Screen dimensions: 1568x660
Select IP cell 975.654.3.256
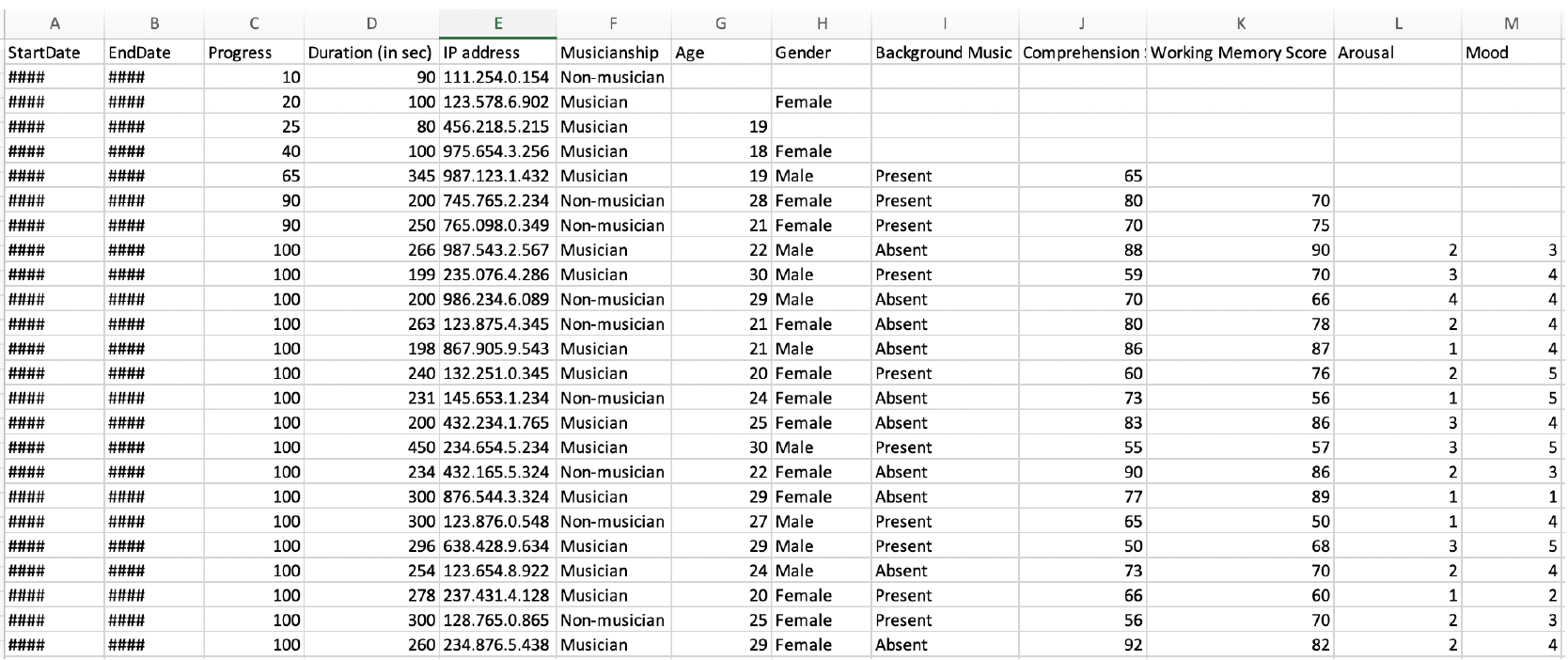tap(498, 151)
